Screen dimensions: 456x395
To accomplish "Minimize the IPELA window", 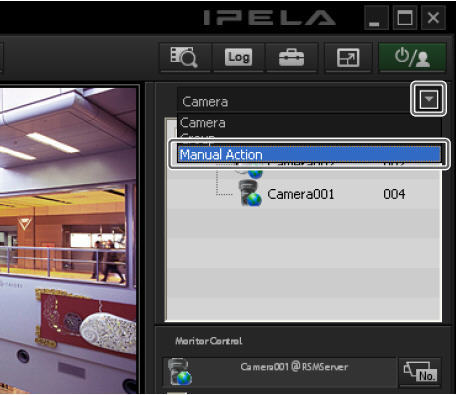I will [375, 18].
